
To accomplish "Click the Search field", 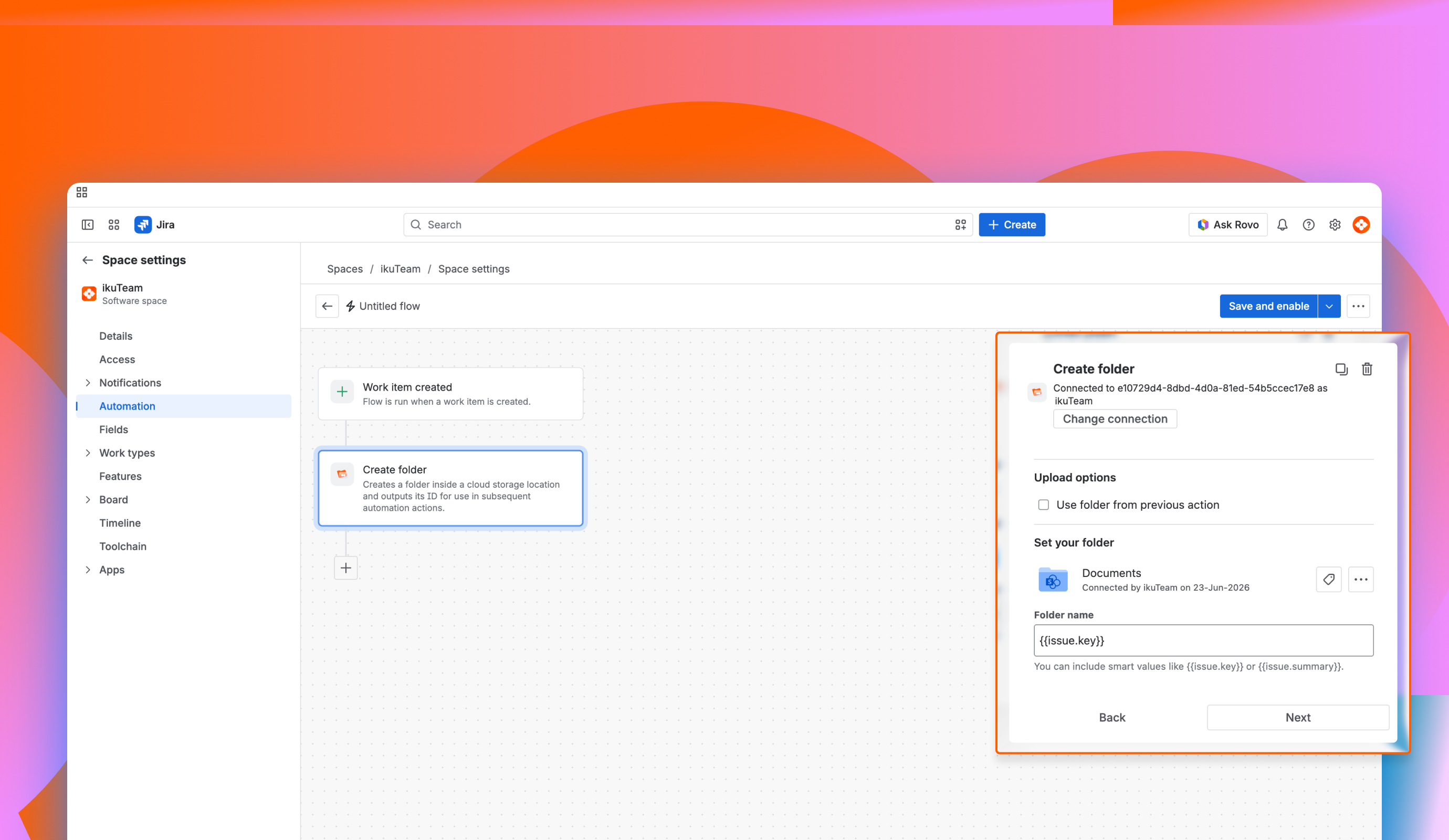I will click(688, 225).
